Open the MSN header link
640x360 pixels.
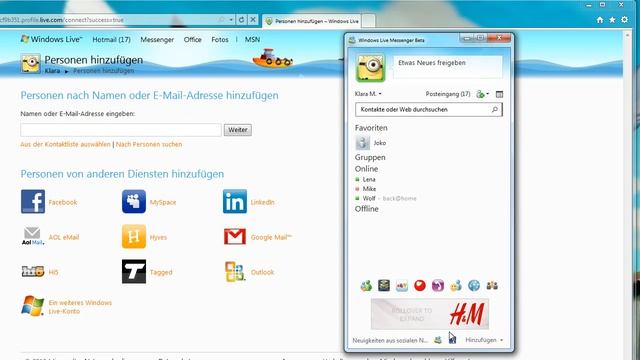pyautogui.click(x=252, y=40)
